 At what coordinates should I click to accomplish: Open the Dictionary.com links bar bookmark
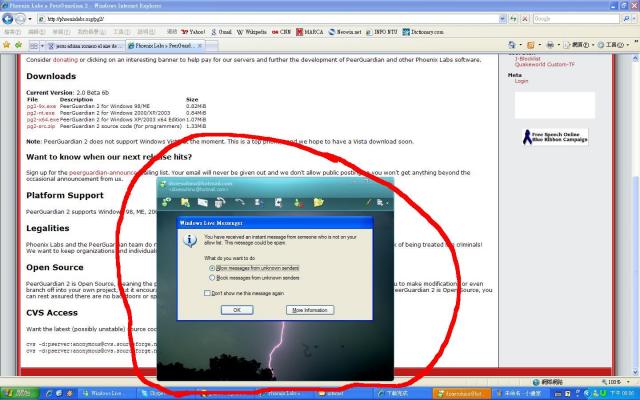click(x=423, y=32)
